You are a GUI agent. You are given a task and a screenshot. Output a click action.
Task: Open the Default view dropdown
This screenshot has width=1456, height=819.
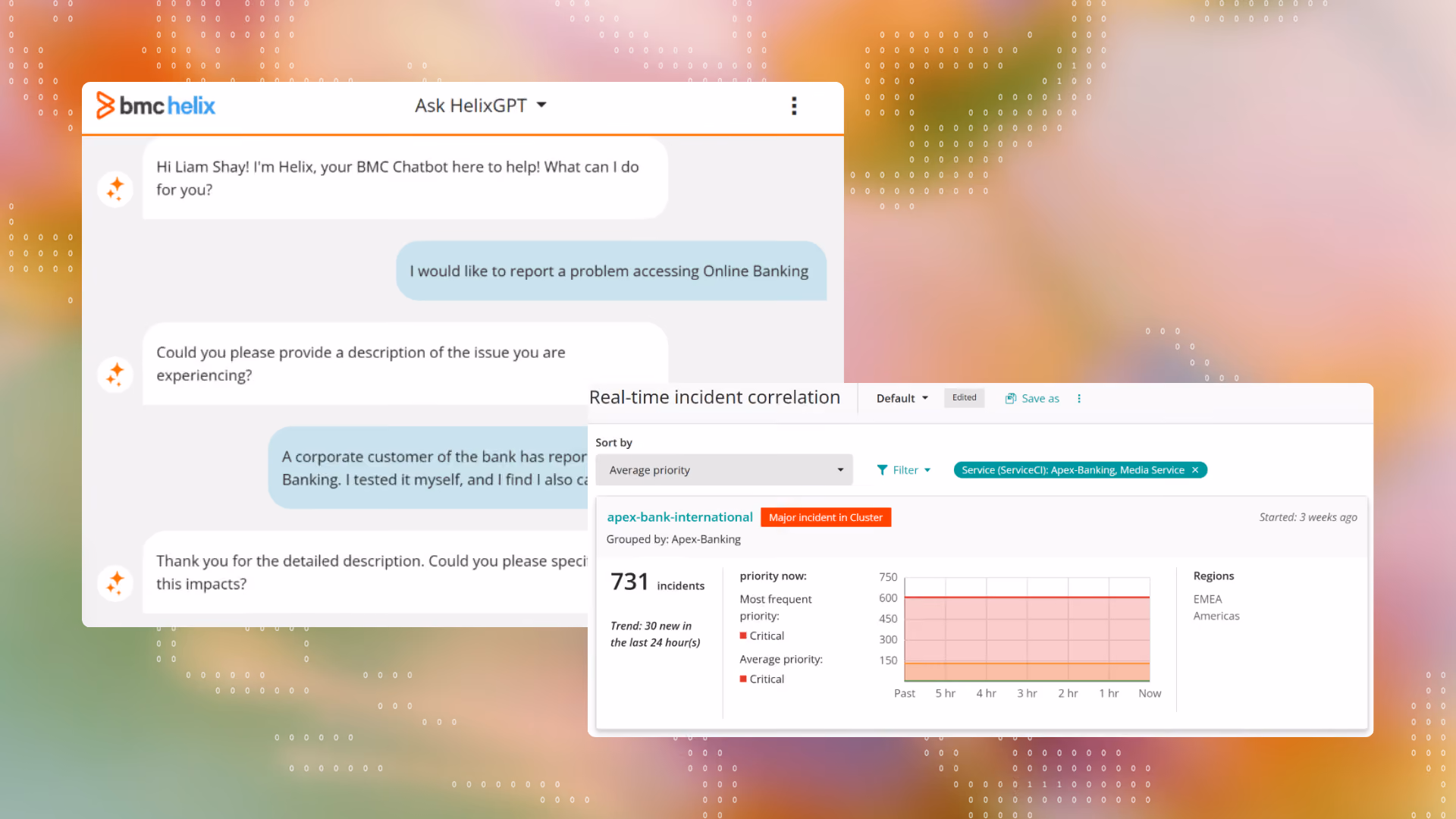point(902,398)
